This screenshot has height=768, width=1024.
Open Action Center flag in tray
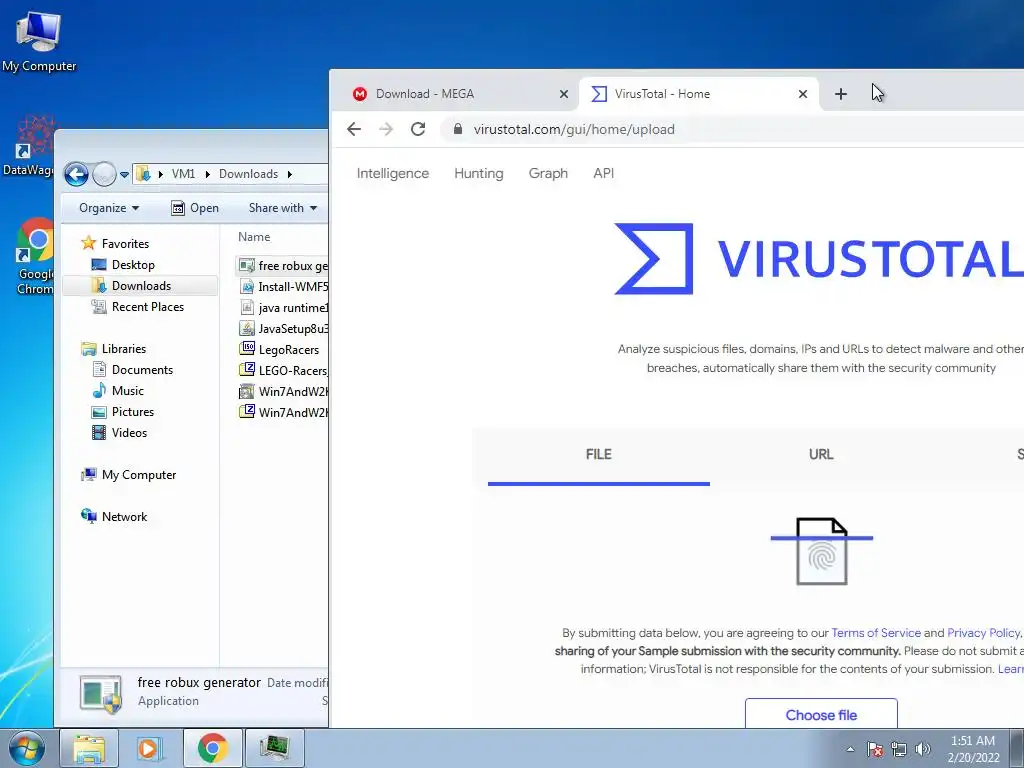point(875,749)
